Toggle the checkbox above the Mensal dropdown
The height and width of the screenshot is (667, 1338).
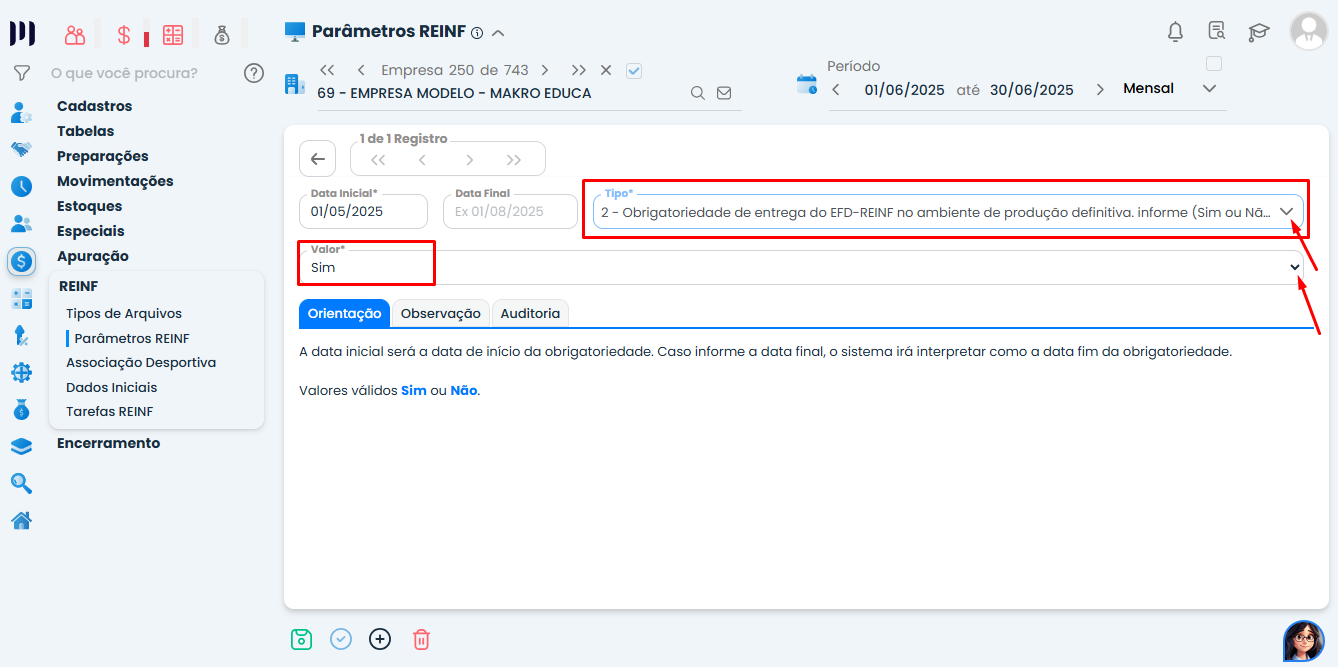point(1214,64)
